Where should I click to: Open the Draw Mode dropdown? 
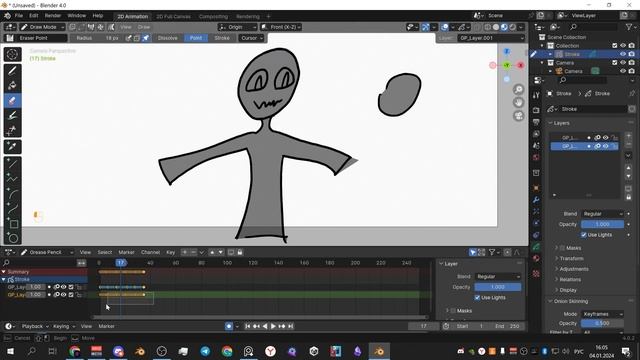coord(42,27)
